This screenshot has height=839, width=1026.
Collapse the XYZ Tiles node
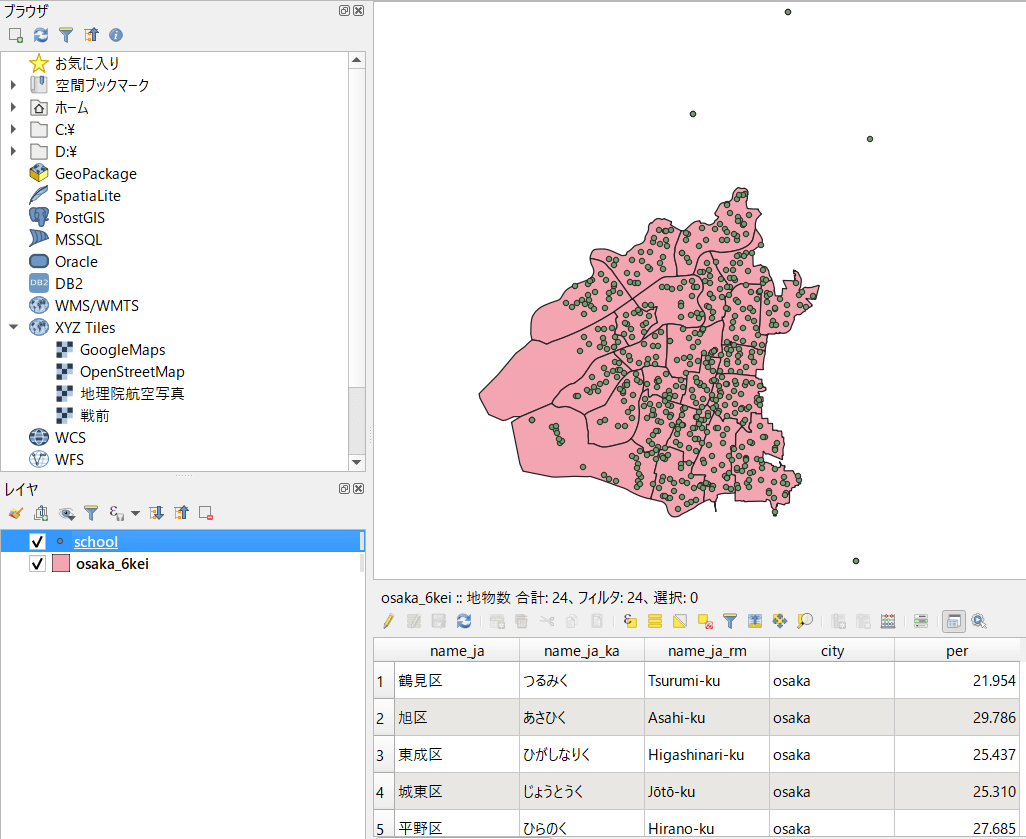tap(13, 327)
